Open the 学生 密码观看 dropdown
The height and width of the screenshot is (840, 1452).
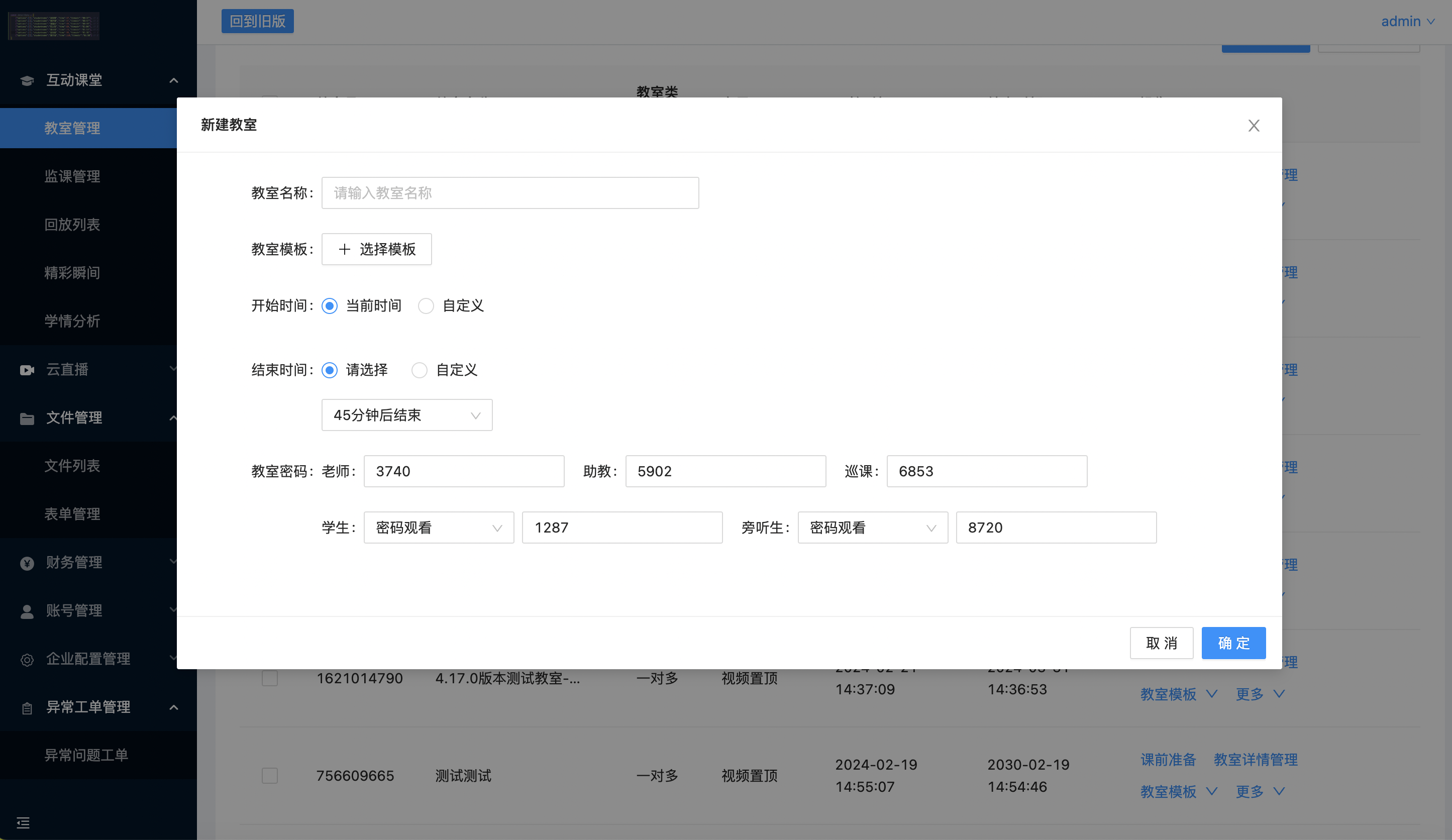click(439, 527)
